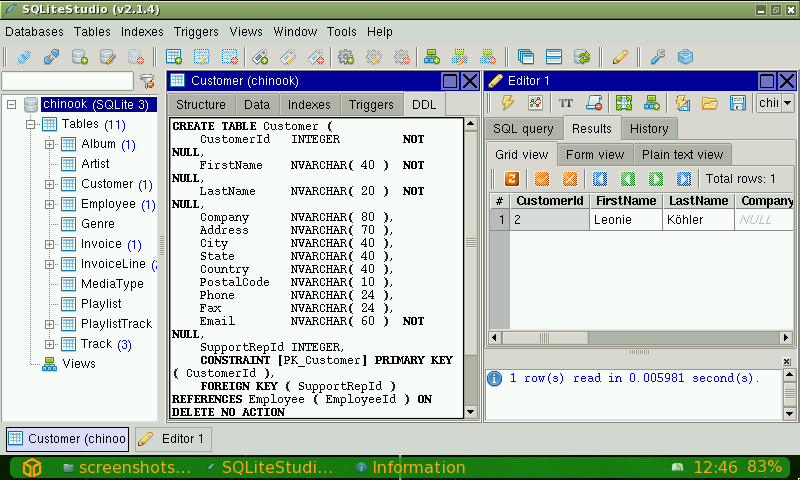
Task: Open the Databases menu
Action: [34, 32]
